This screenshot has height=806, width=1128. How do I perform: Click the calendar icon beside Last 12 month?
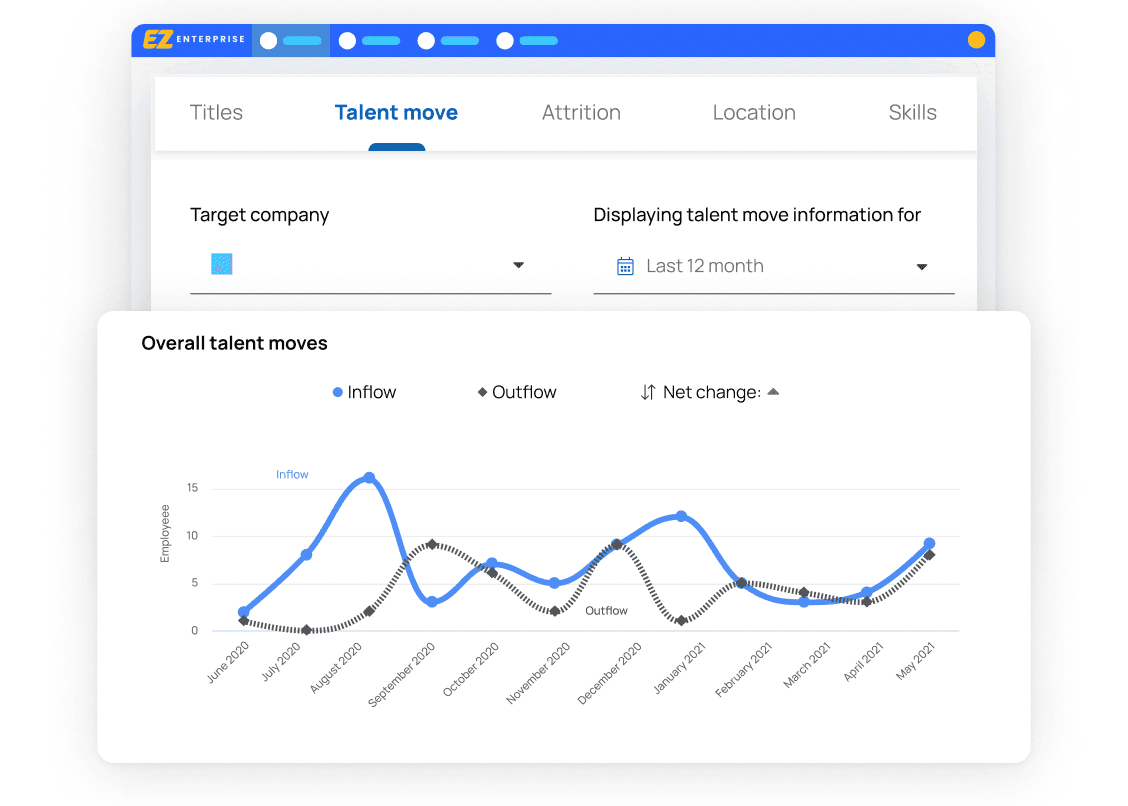[x=625, y=265]
